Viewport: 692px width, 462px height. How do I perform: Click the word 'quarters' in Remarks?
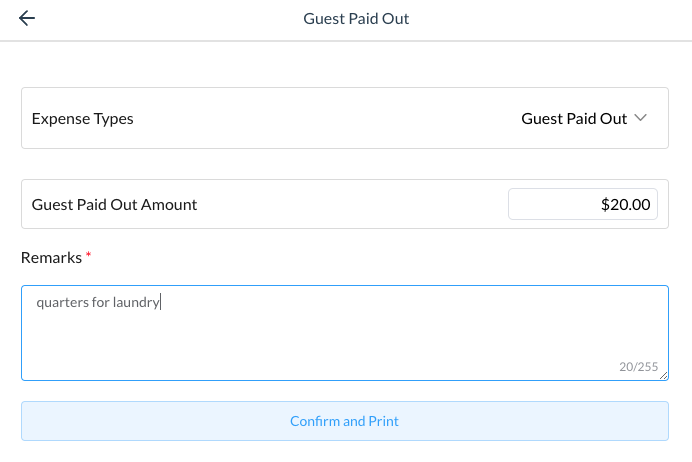click(x=61, y=301)
